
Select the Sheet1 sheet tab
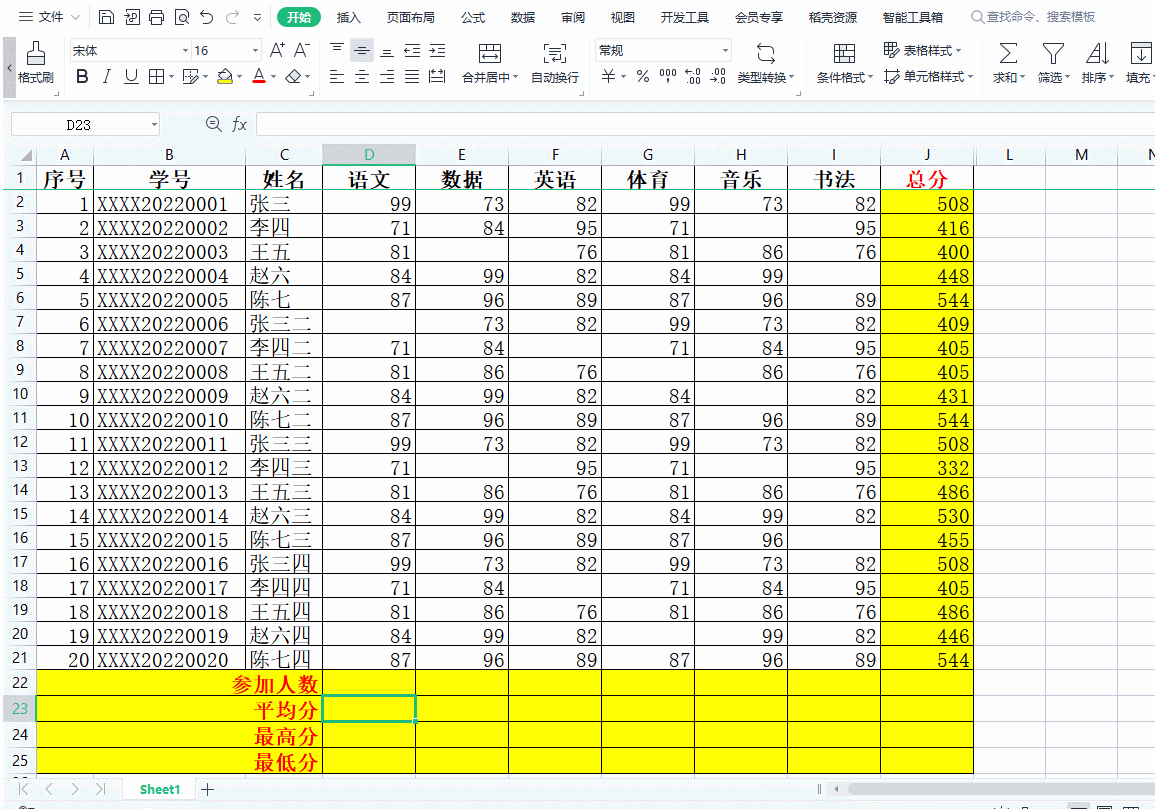coord(160,789)
